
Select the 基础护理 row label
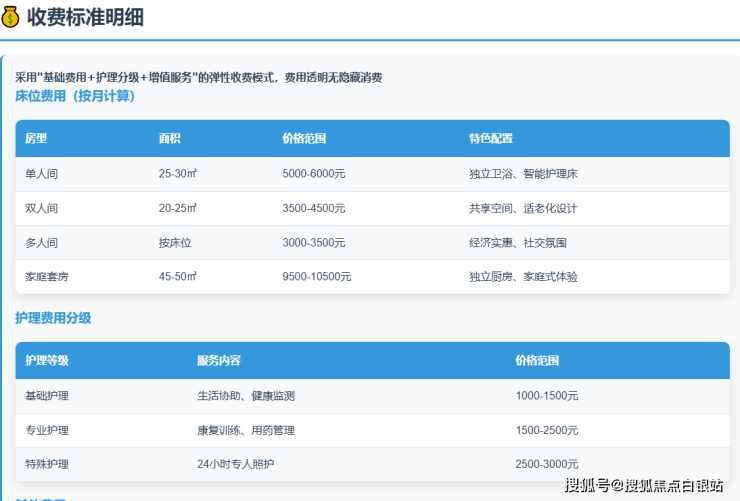[x=47, y=396]
